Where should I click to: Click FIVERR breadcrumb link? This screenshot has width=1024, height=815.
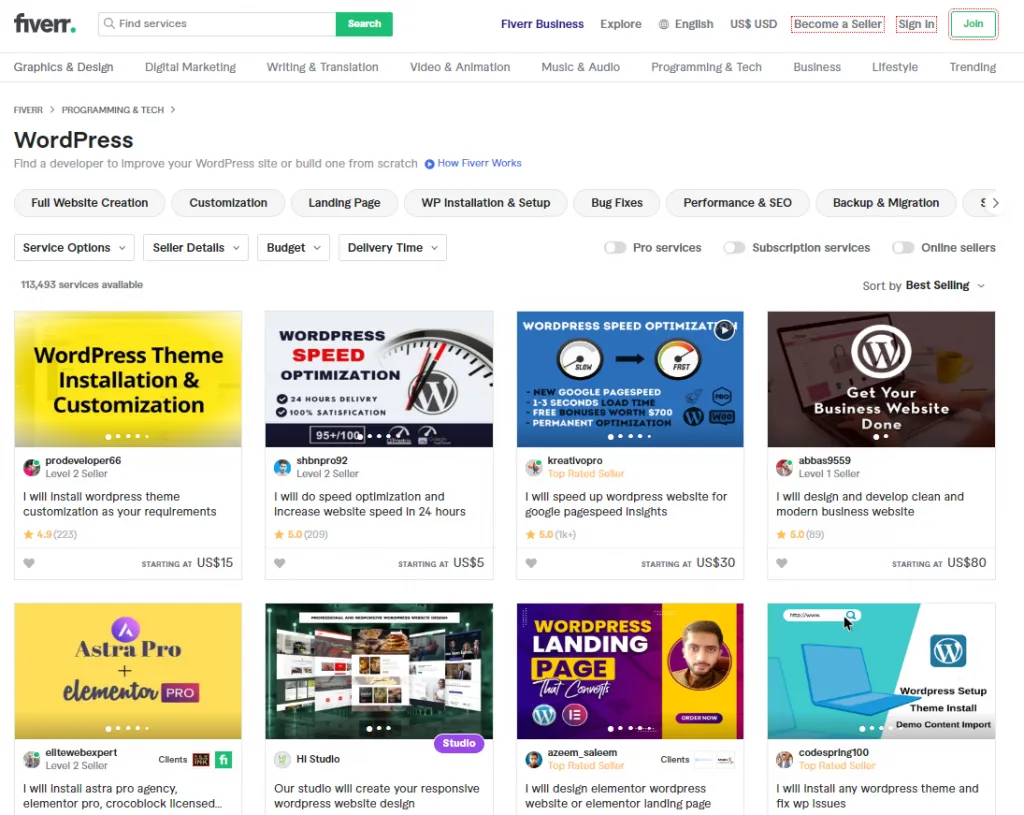tap(28, 110)
